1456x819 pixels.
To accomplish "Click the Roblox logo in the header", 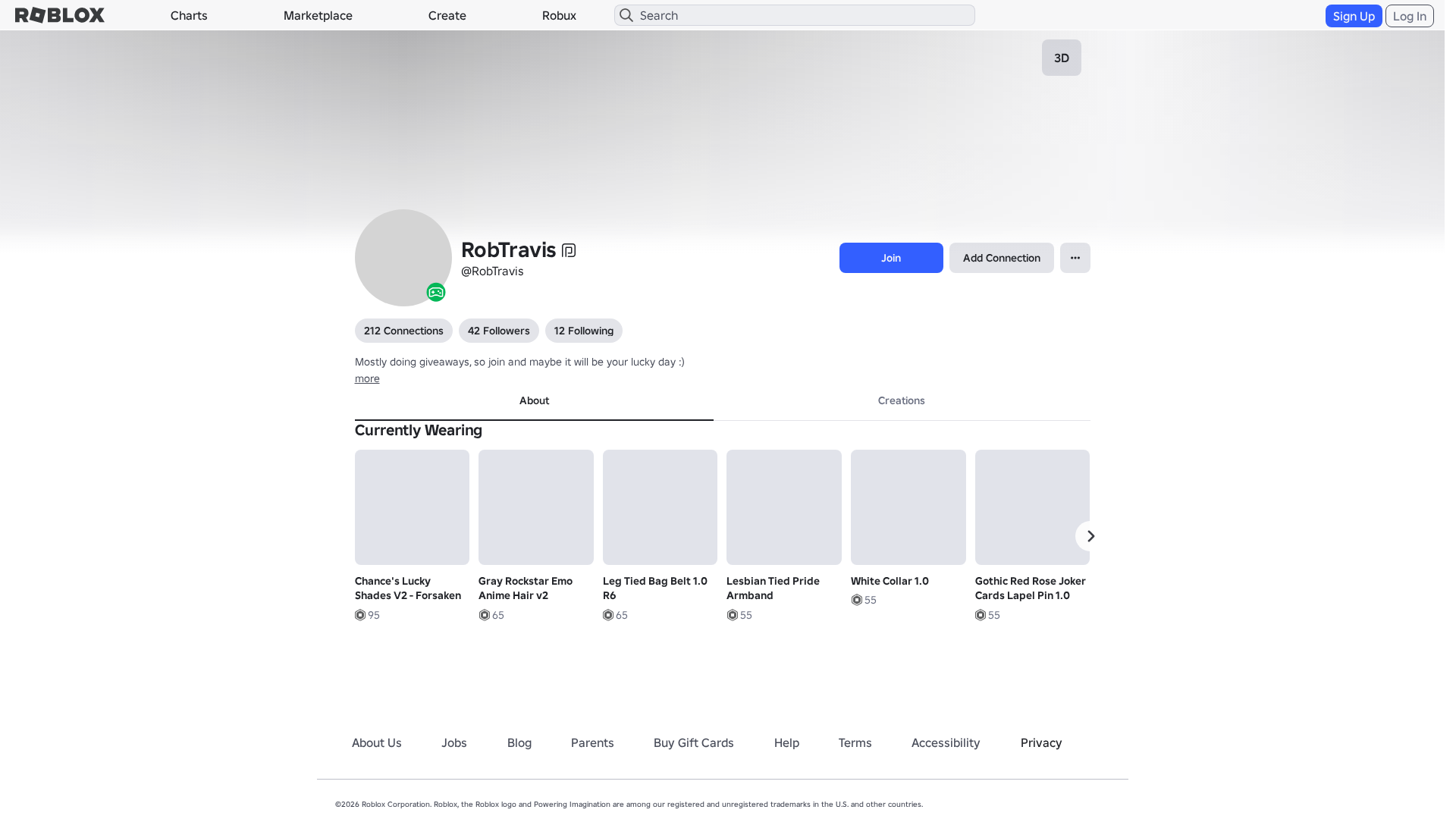I will pyautogui.click(x=60, y=15).
